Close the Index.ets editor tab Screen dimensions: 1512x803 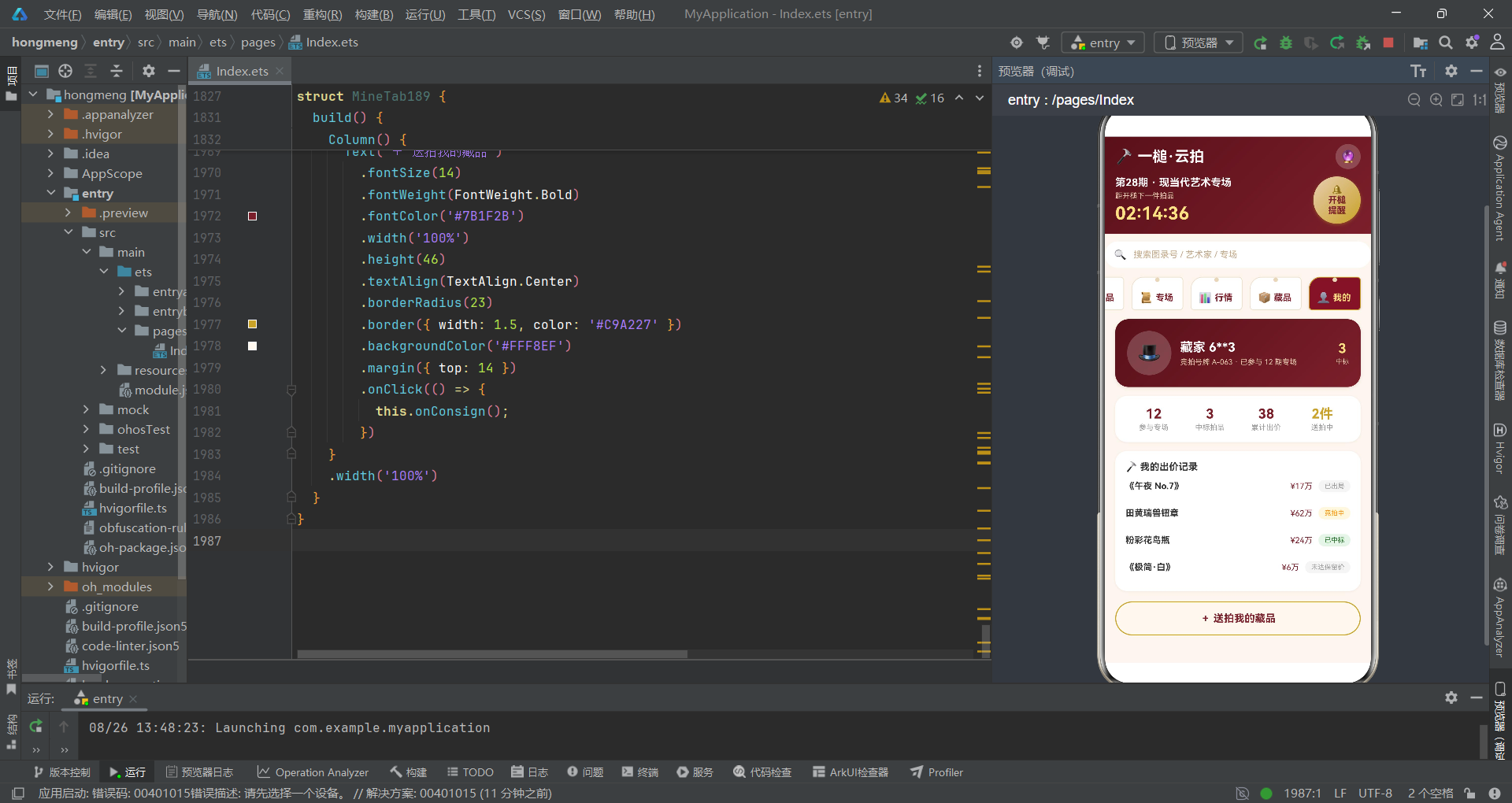pyautogui.click(x=280, y=71)
